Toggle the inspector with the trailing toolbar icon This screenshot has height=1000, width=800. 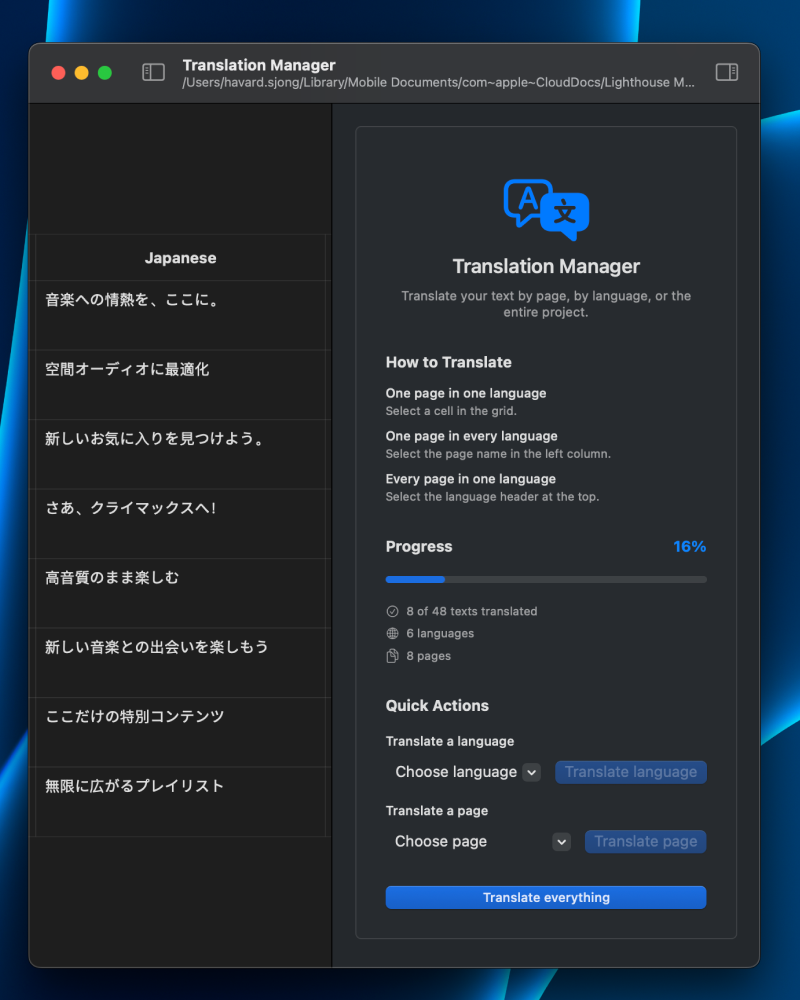[726, 72]
